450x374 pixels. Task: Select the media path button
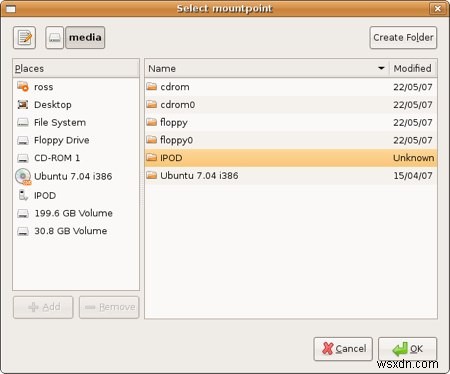pos(85,37)
